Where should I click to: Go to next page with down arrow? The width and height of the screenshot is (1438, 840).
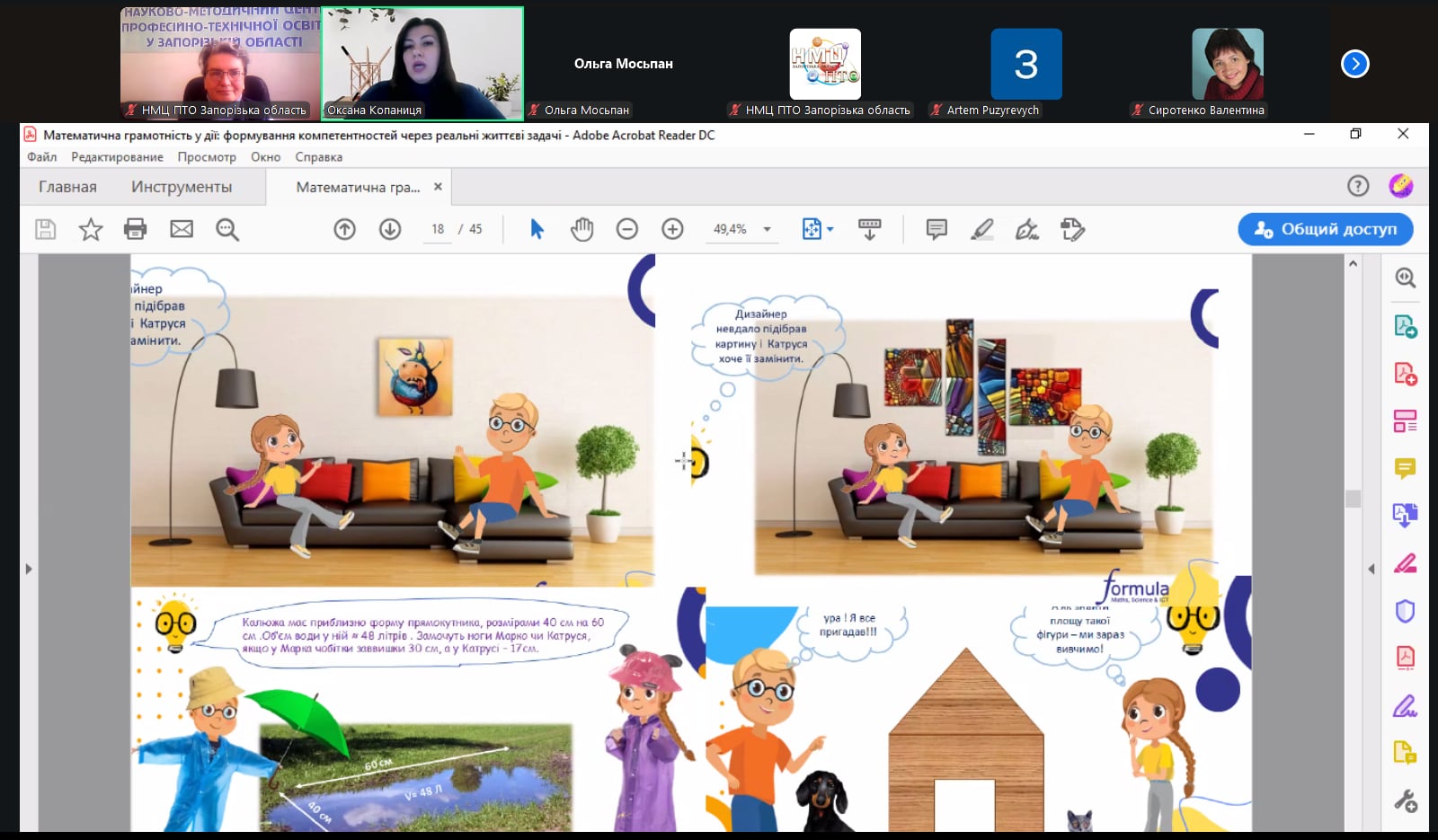390,229
